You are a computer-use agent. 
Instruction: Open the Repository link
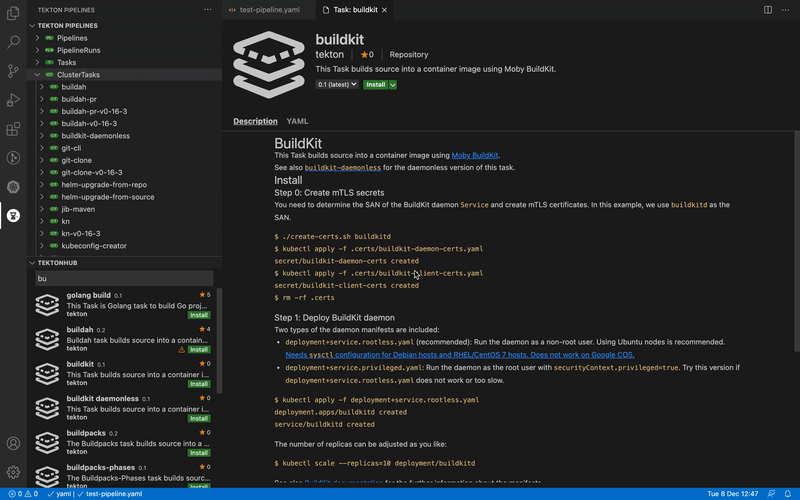[x=409, y=55]
